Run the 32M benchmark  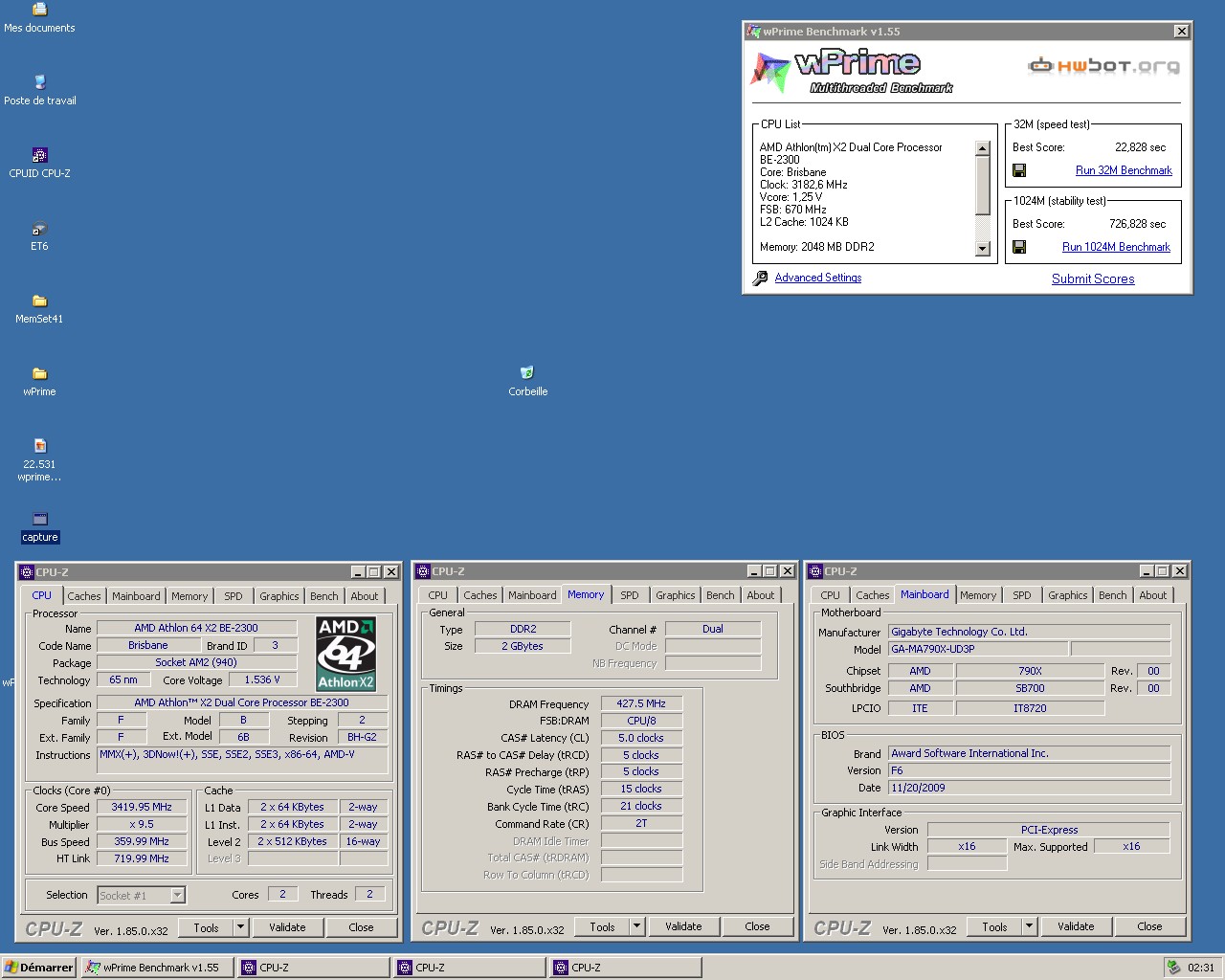(1124, 170)
